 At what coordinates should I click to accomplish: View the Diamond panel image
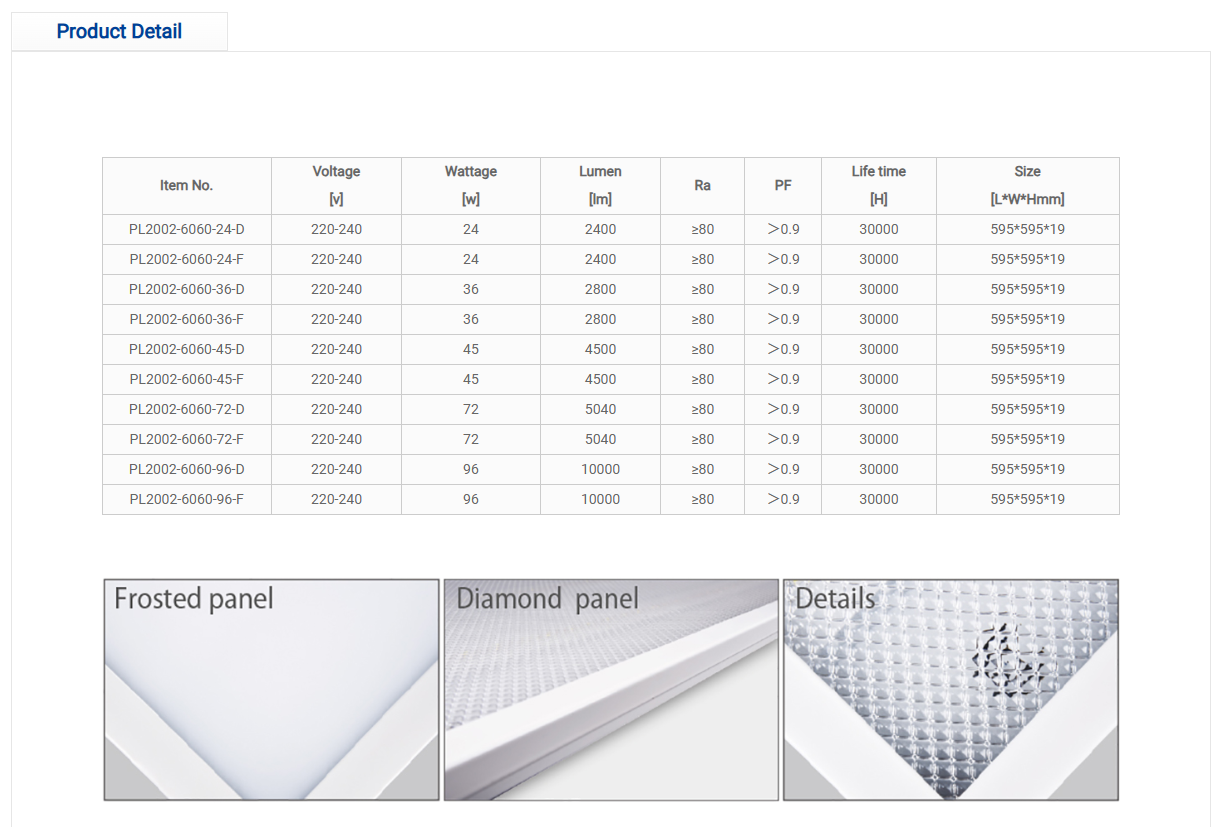coord(611,690)
